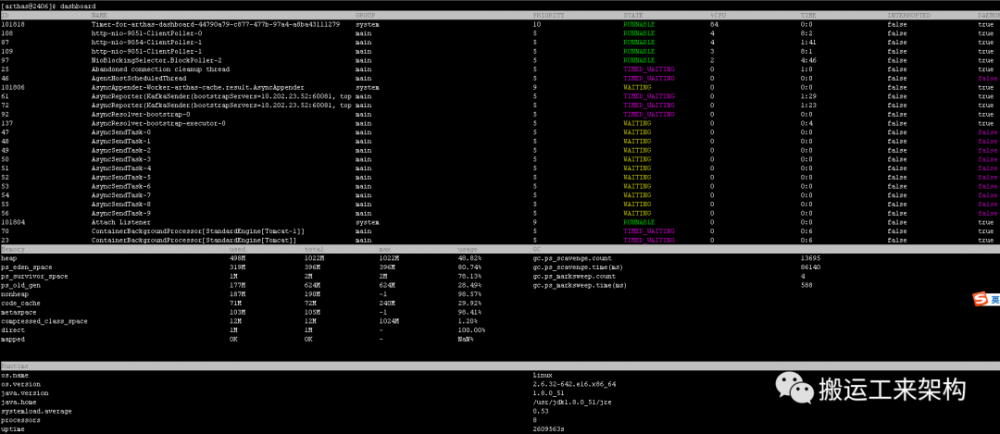Click the os.name value Linux
1000x434 pixels.
(543, 375)
